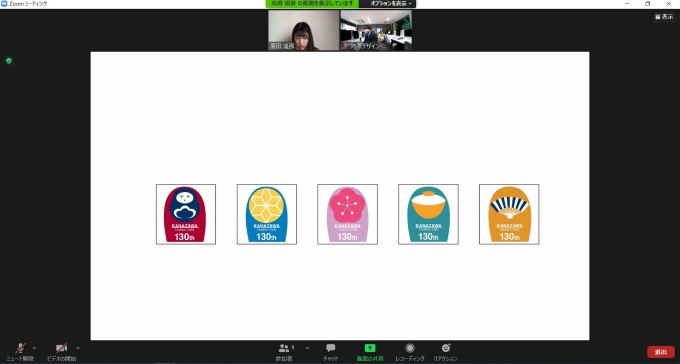The width and height of the screenshot is (680, 364).
Task: Select the office room video thumbnail
Action: coord(376,30)
